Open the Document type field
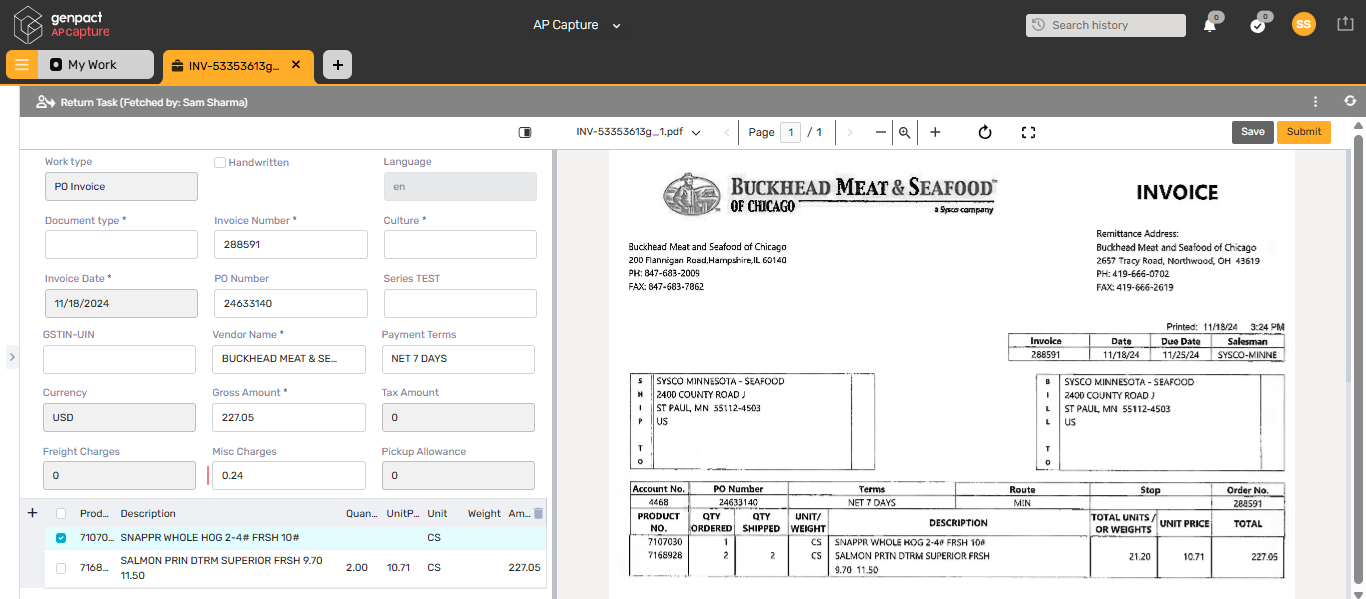This screenshot has width=1366, height=599. point(121,245)
